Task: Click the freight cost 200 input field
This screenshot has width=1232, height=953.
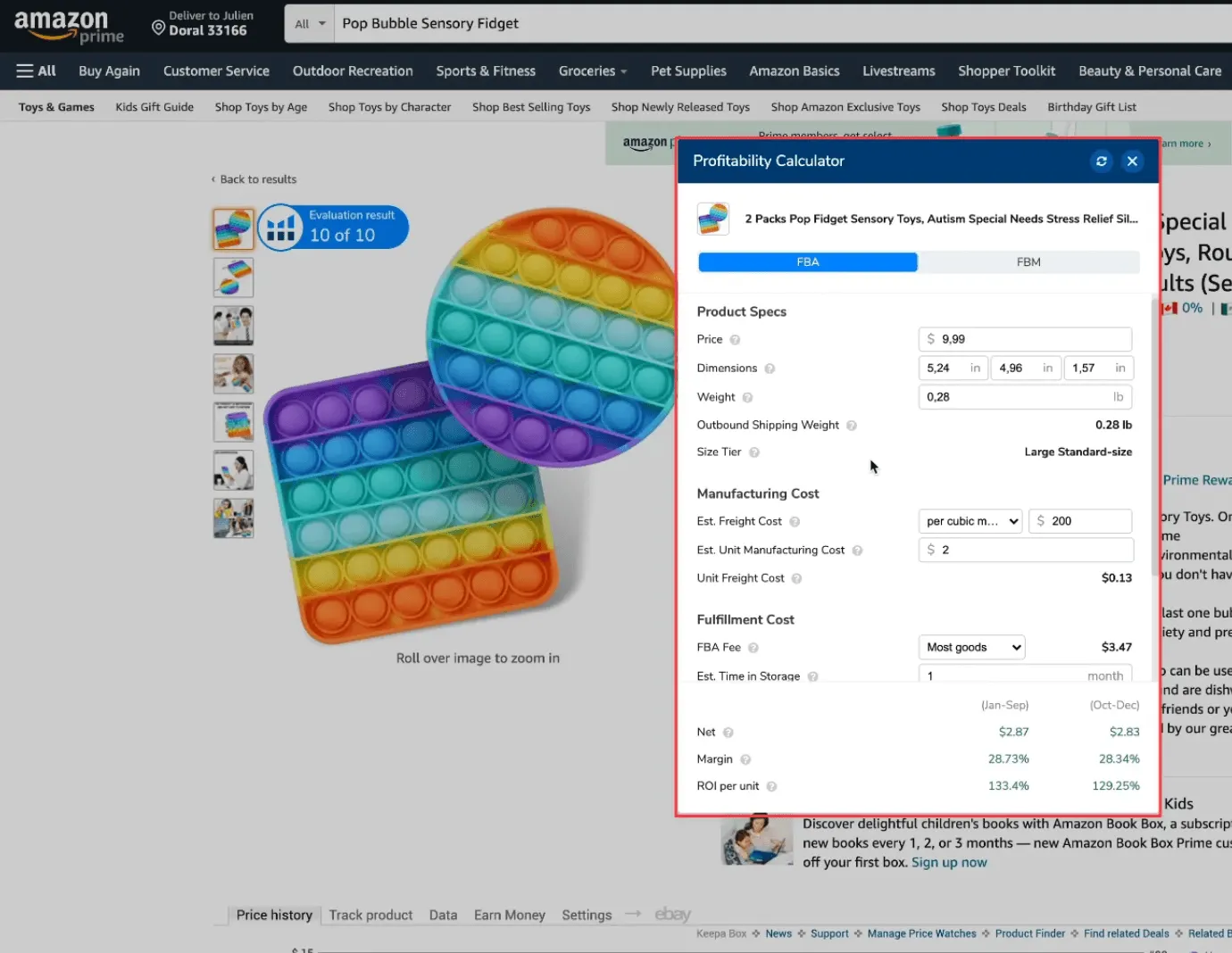Action: 1080,521
